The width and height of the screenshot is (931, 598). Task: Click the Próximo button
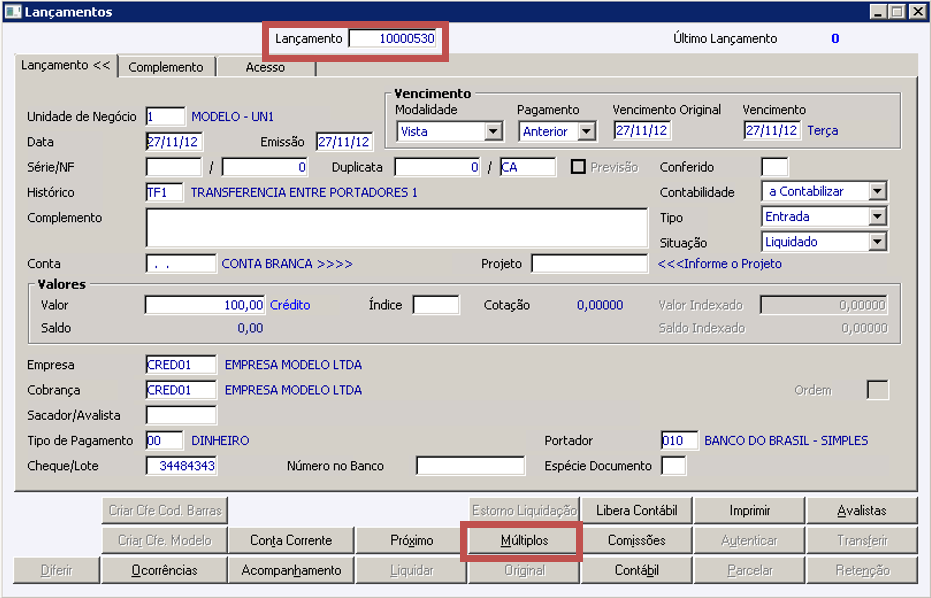(x=411, y=540)
